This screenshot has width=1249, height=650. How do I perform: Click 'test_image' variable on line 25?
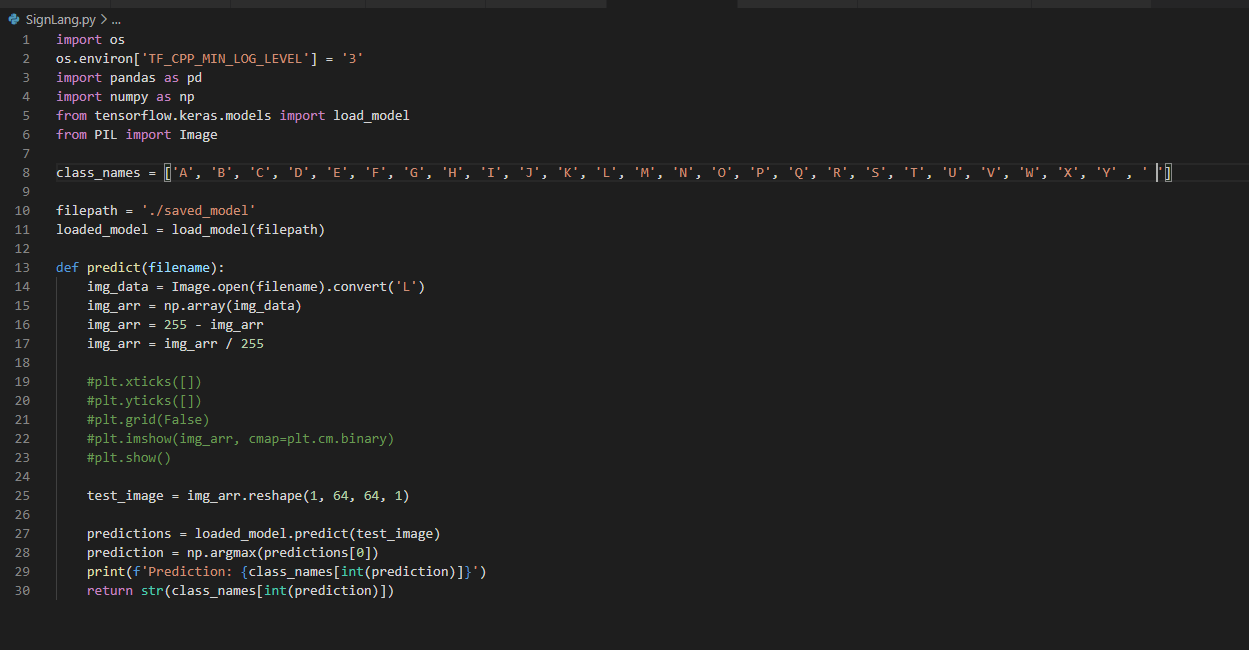click(125, 496)
